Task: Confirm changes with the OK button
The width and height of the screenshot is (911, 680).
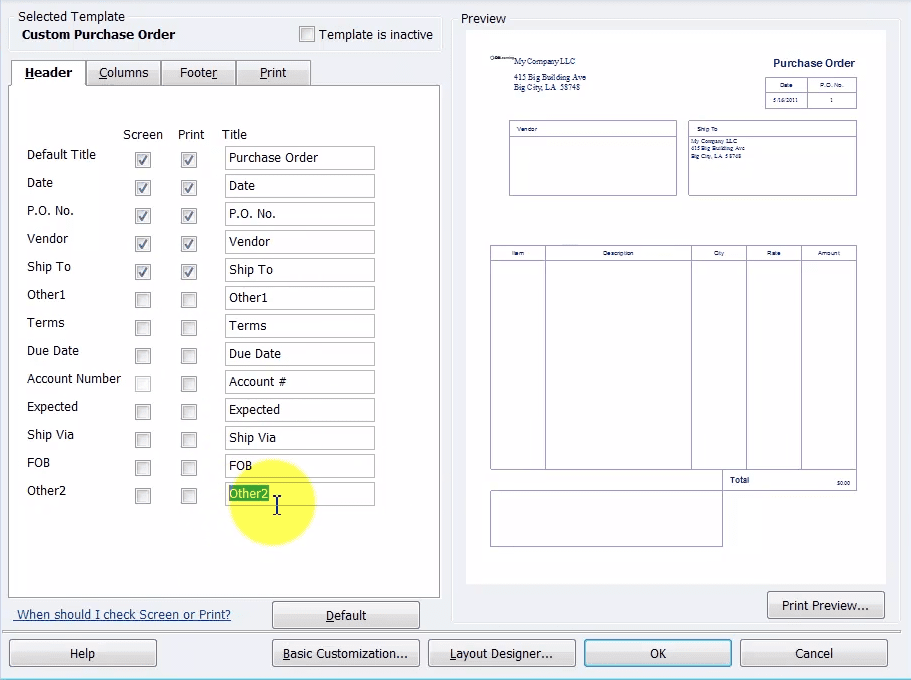Action: tap(657, 654)
